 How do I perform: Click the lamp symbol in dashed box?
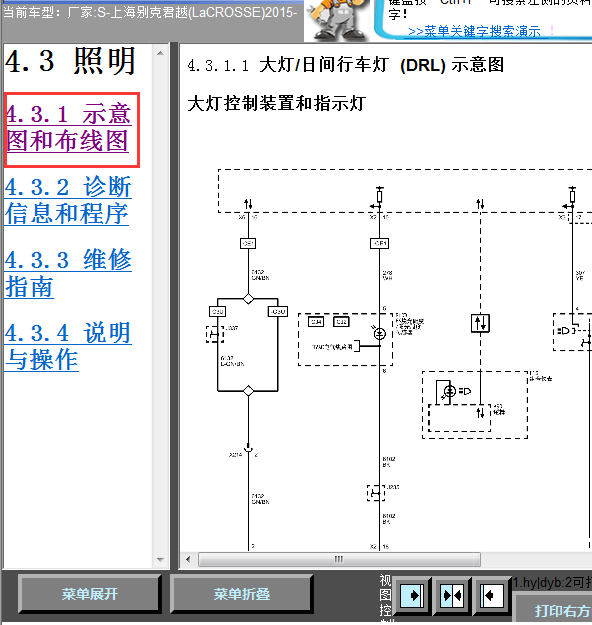pos(380,333)
